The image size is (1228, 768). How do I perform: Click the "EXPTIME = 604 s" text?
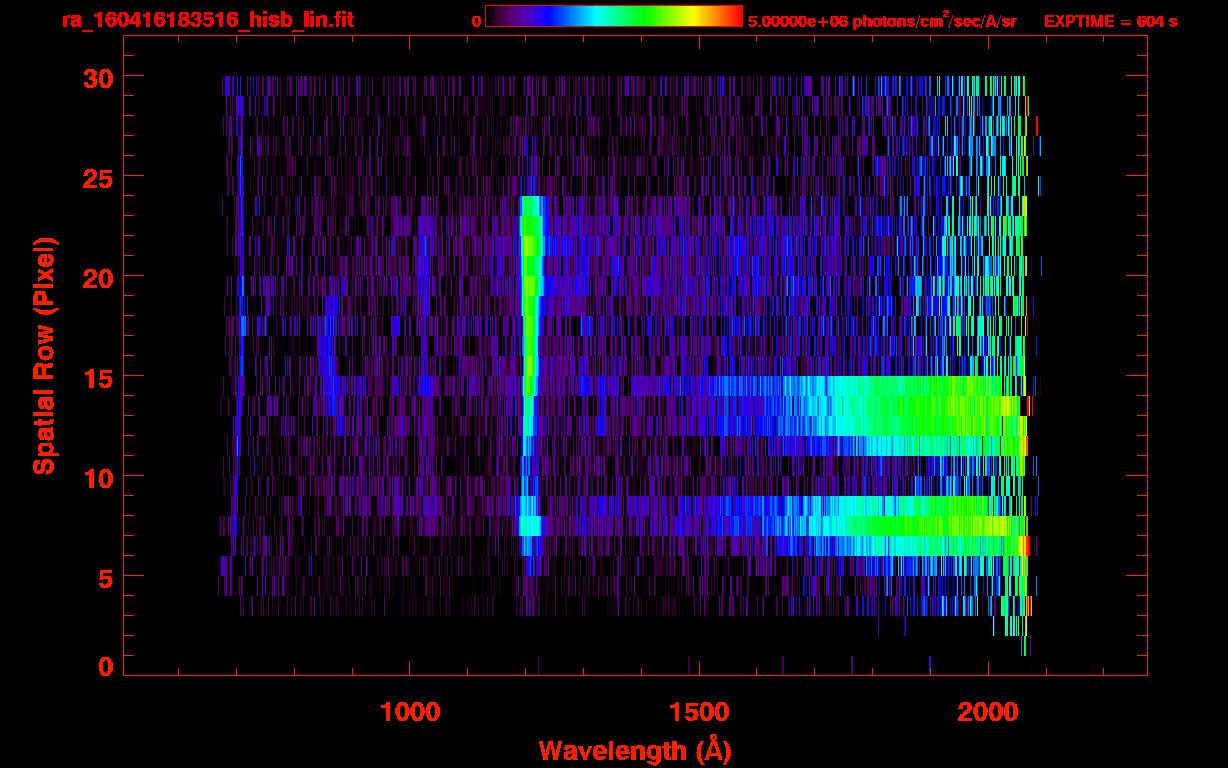[1110, 21]
